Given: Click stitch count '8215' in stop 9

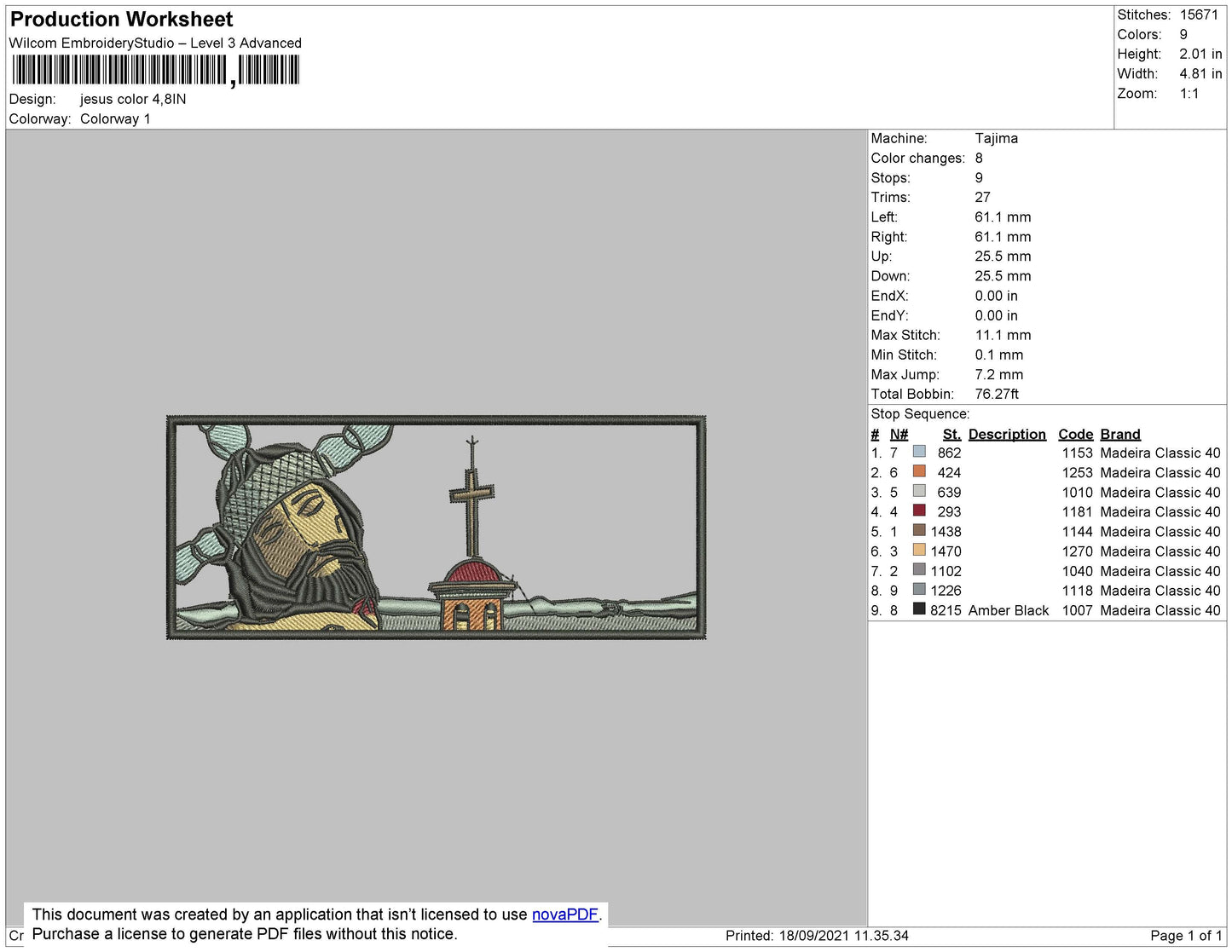Looking at the screenshot, I should pyautogui.click(x=946, y=610).
